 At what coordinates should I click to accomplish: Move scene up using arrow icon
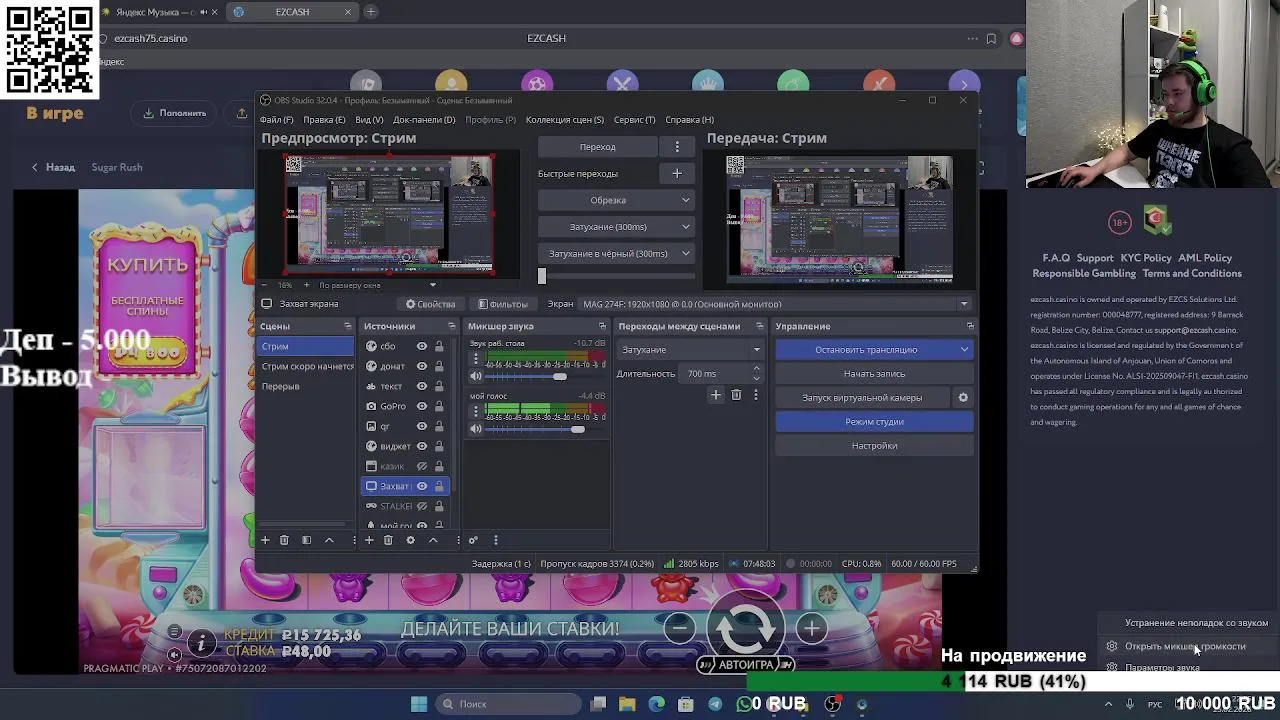coord(329,540)
